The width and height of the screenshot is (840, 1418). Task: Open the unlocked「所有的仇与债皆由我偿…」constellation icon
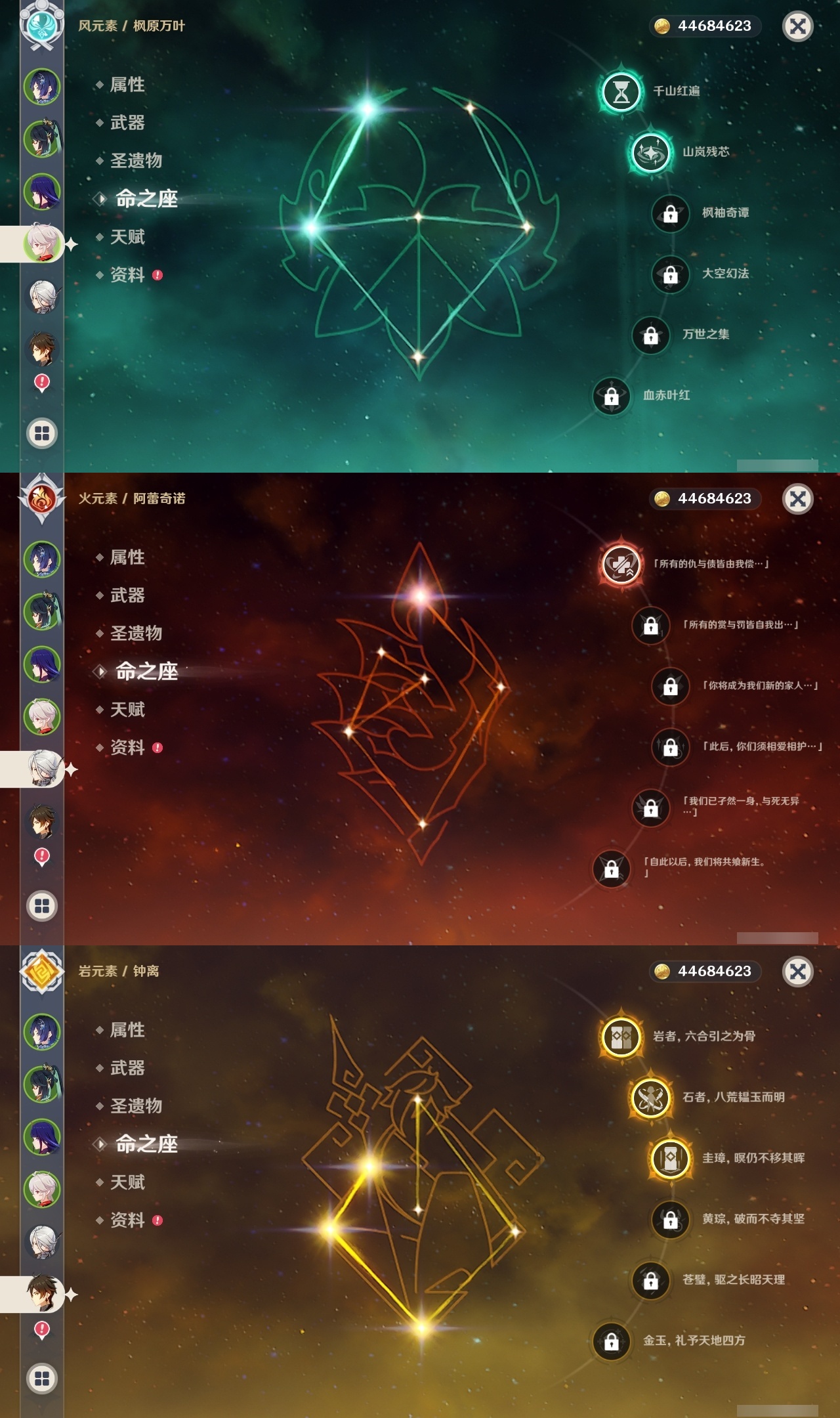(x=621, y=564)
